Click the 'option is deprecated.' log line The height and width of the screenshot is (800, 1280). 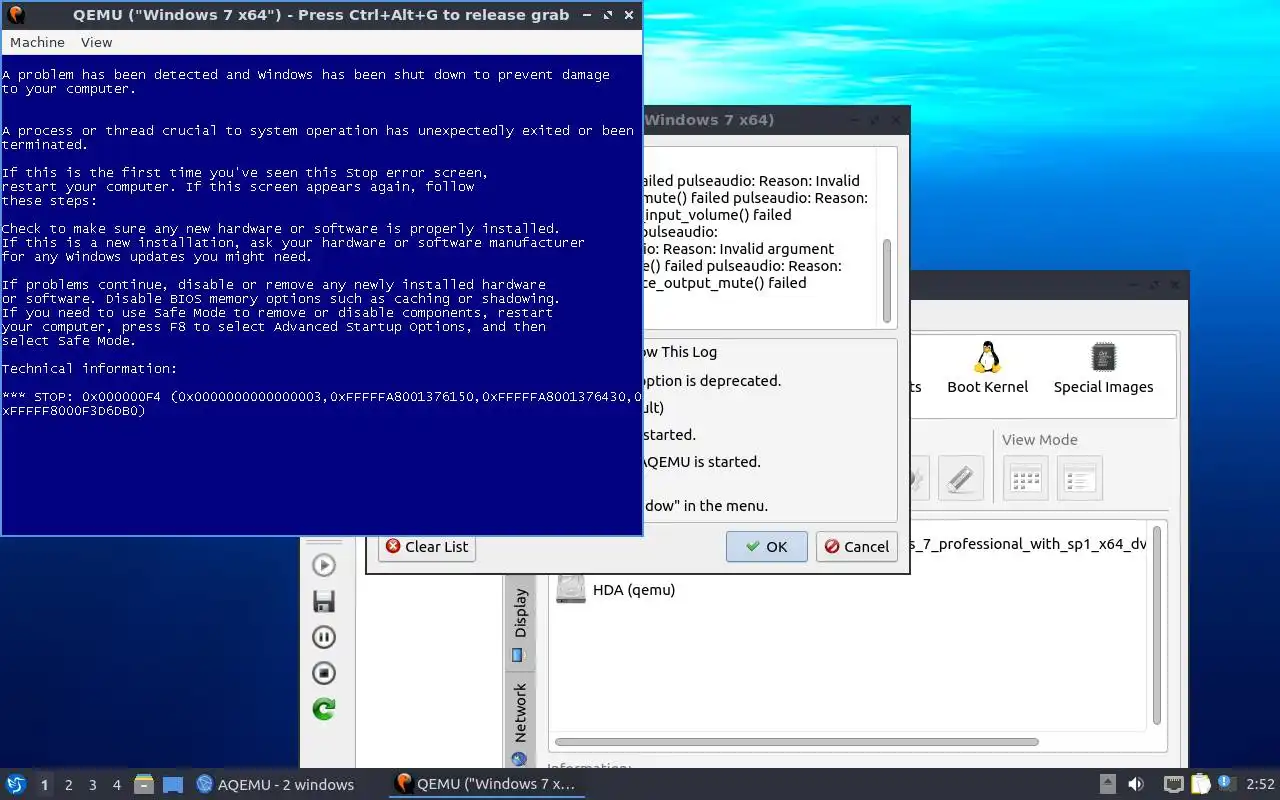[x=711, y=381]
